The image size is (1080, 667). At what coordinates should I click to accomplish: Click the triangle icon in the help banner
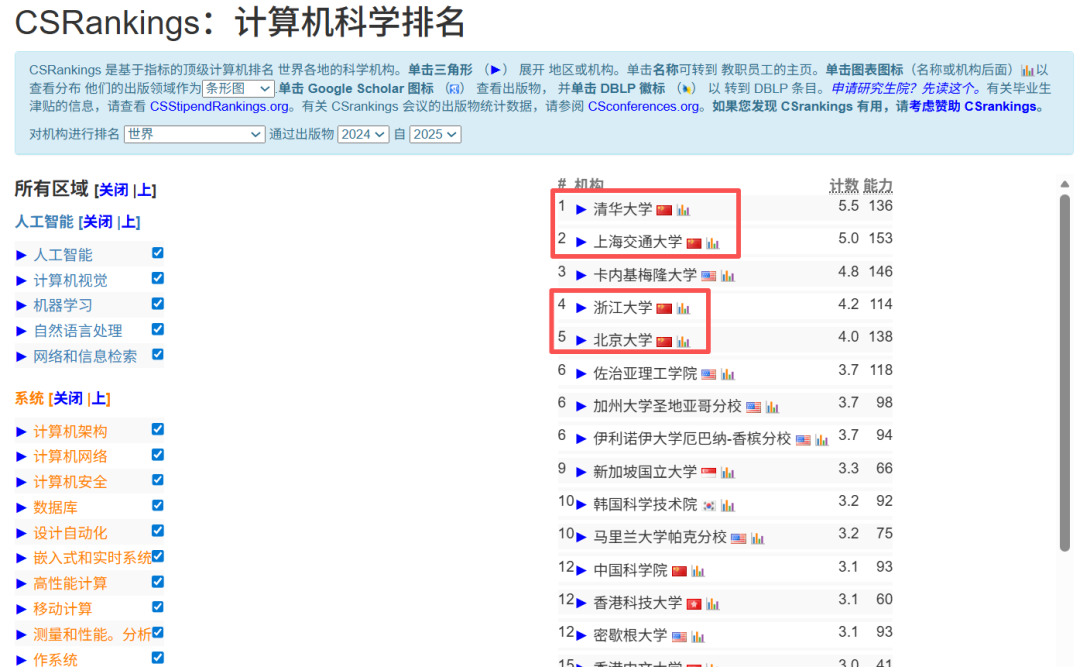pos(495,70)
